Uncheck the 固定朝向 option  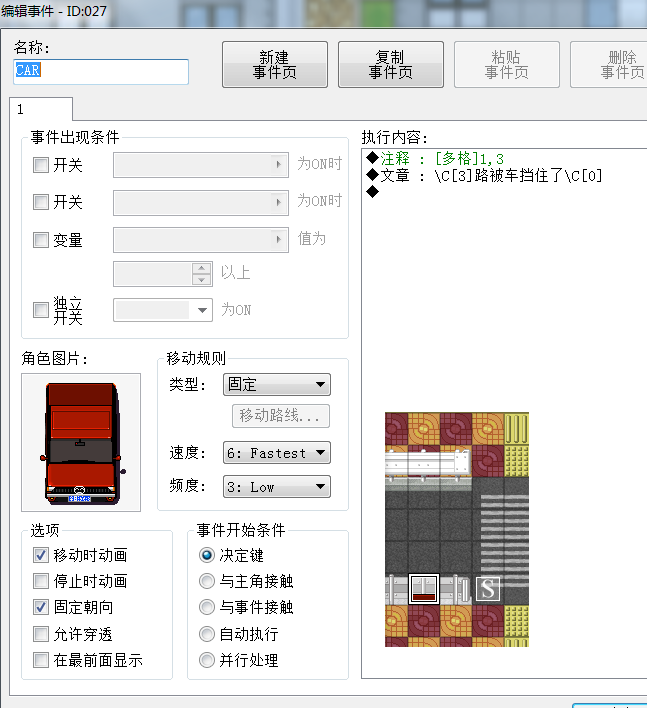(41, 607)
